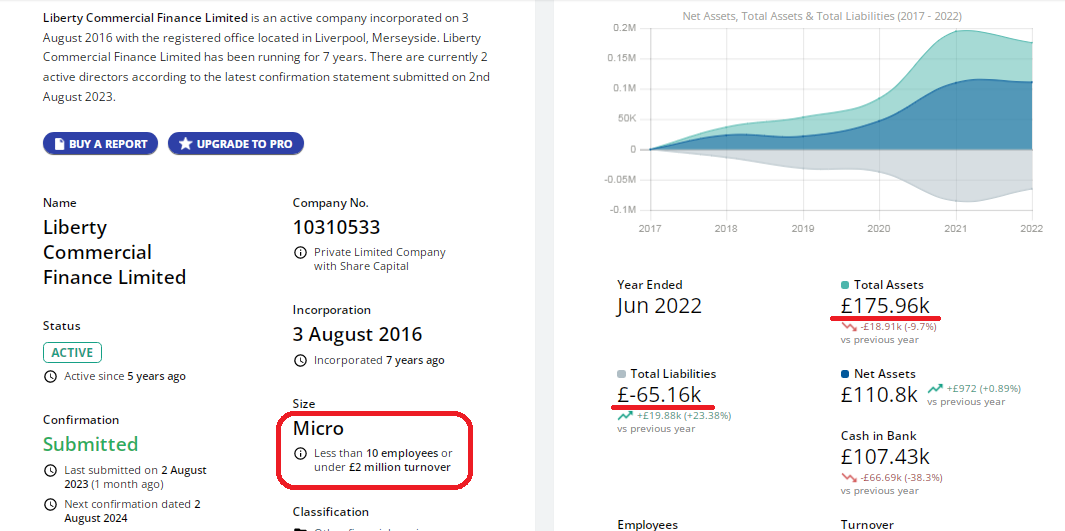Click the Employees heading

[x=647, y=524]
